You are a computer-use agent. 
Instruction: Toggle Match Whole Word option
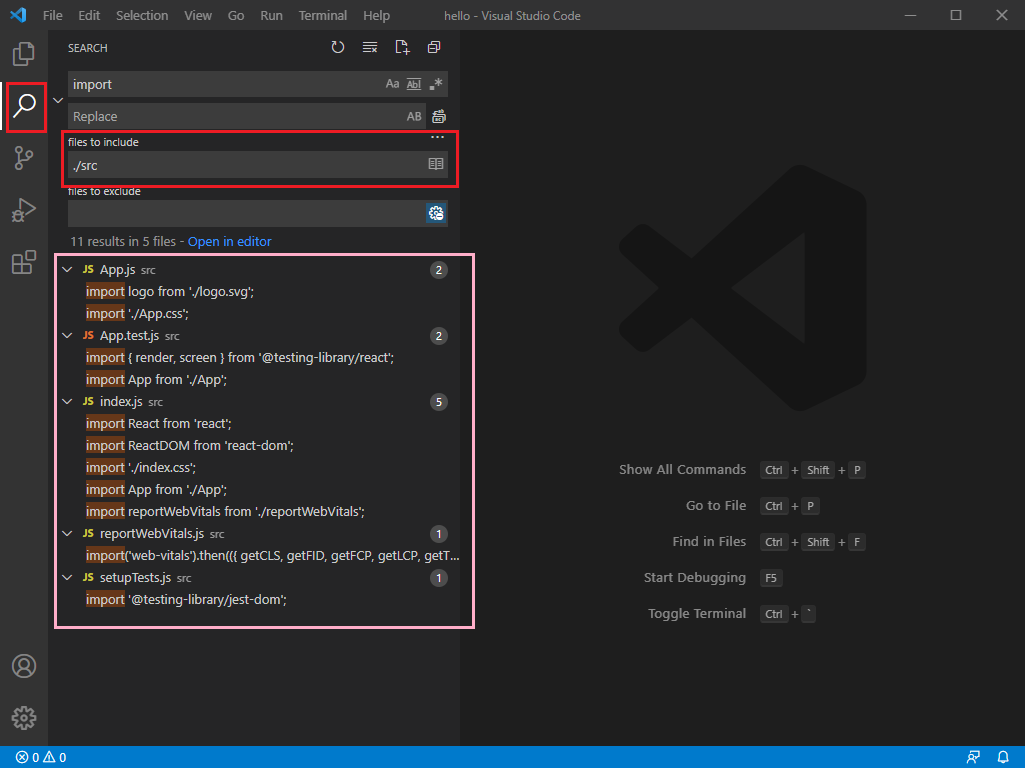pos(414,84)
